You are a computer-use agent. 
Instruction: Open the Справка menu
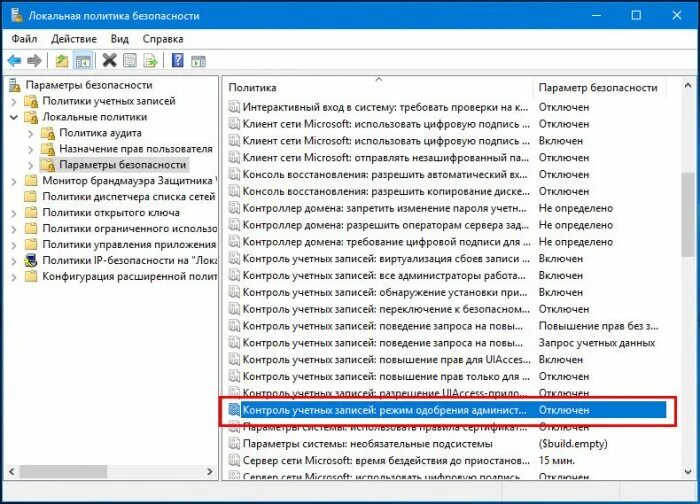(x=163, y=39)
